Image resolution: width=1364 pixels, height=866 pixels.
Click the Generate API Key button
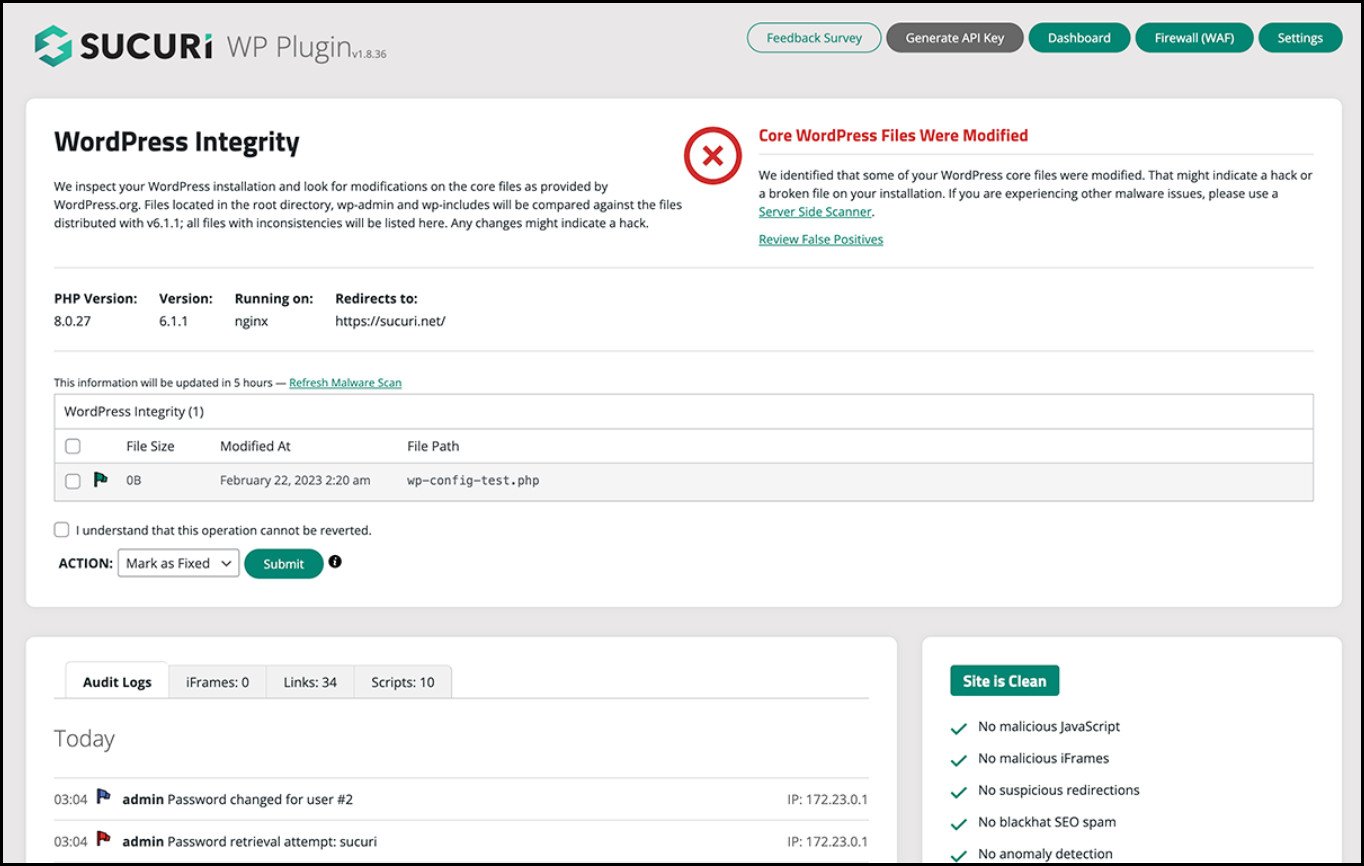point(954,38)
